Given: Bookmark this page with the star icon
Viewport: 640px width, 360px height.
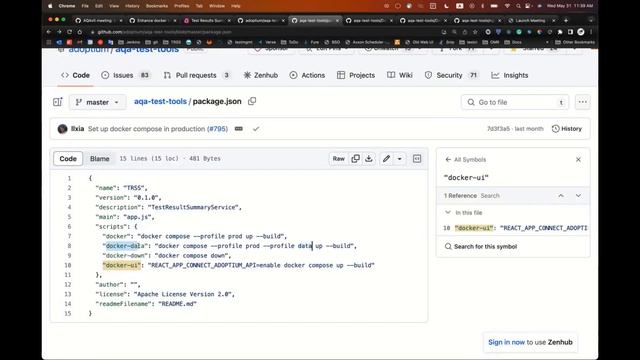Looking at the screenshot, I should click(x=475, y=32).
